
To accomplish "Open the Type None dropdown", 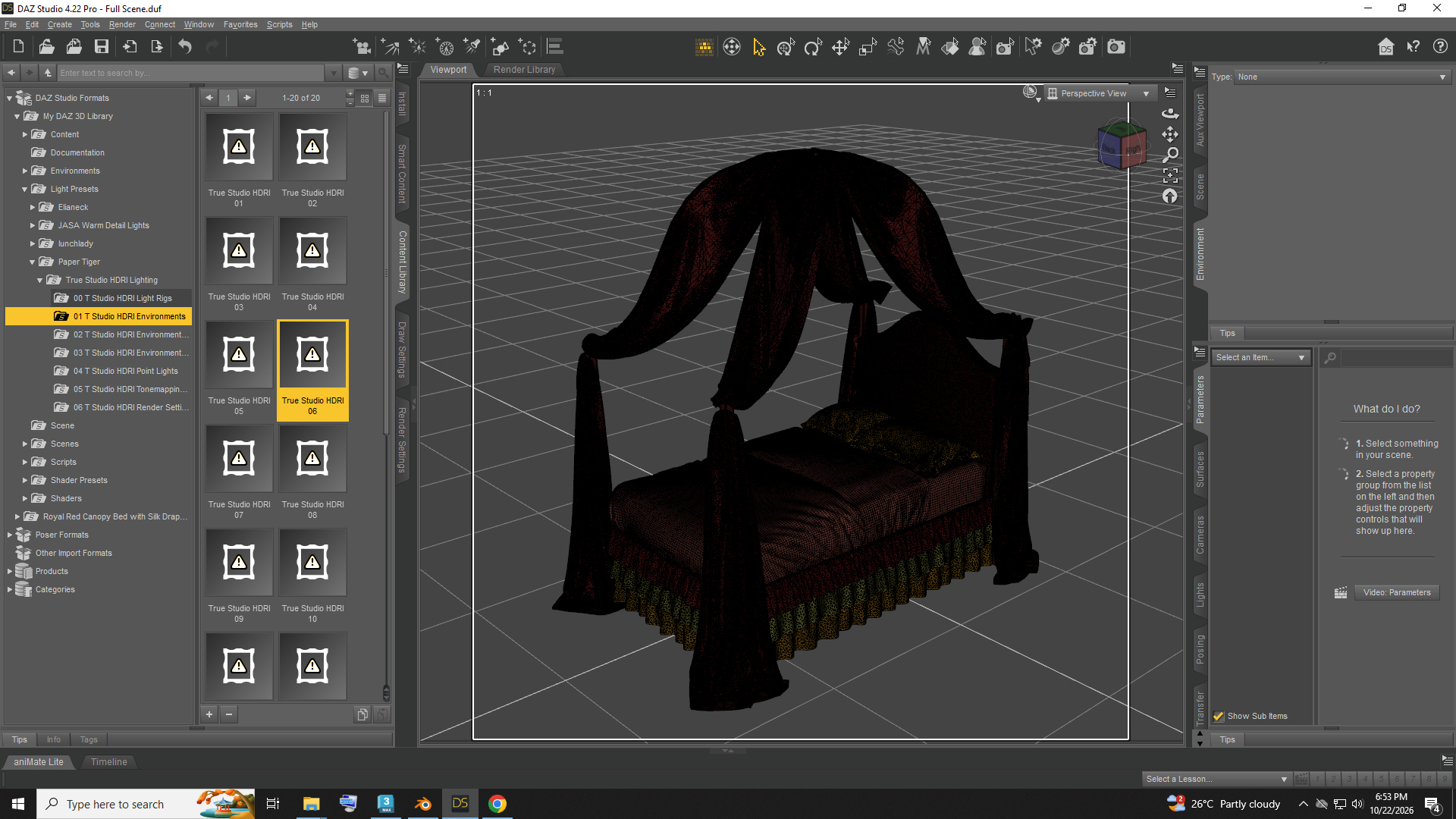I will (1341, 77).
